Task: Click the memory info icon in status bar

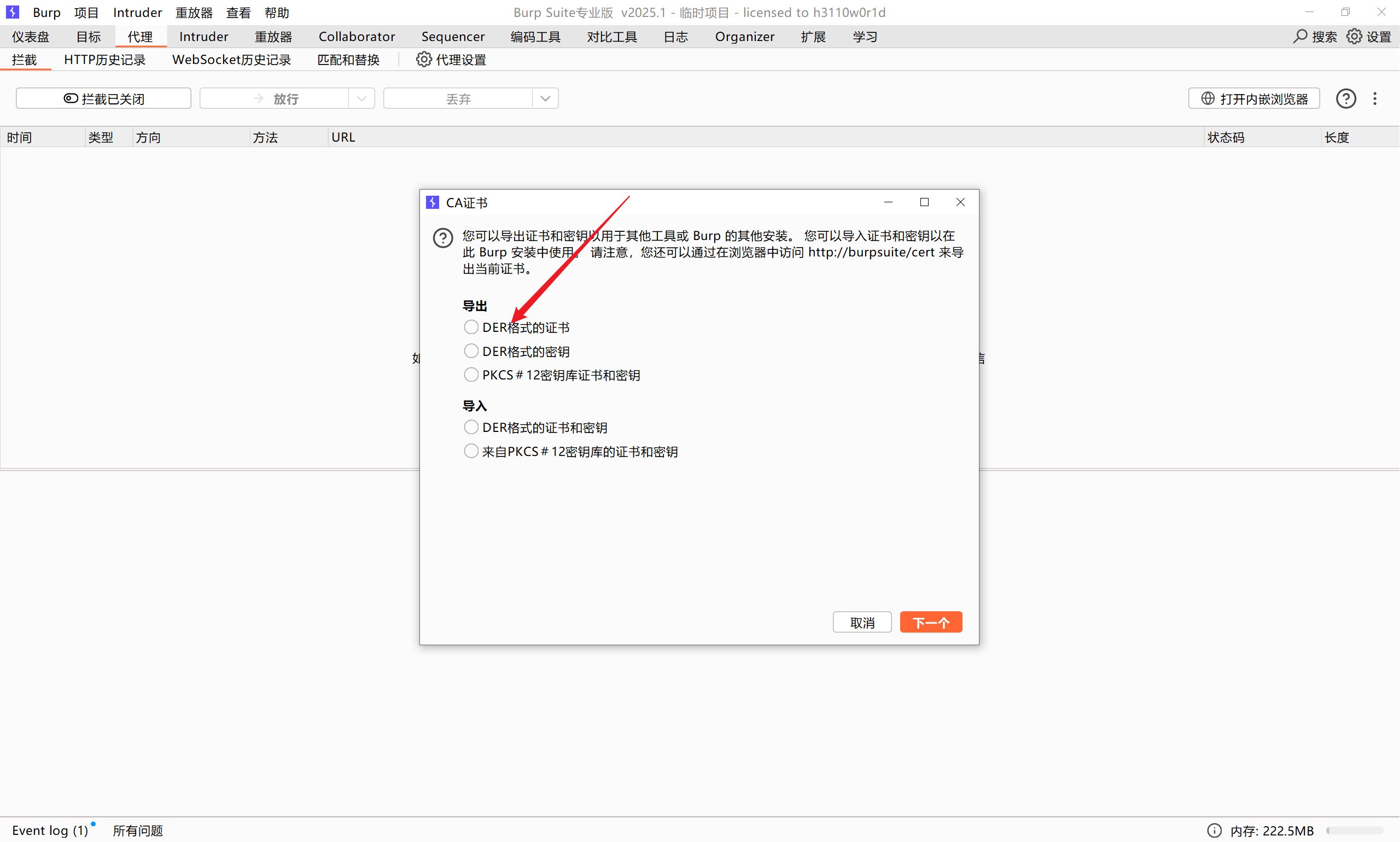Action: [x=1215, y=830]
